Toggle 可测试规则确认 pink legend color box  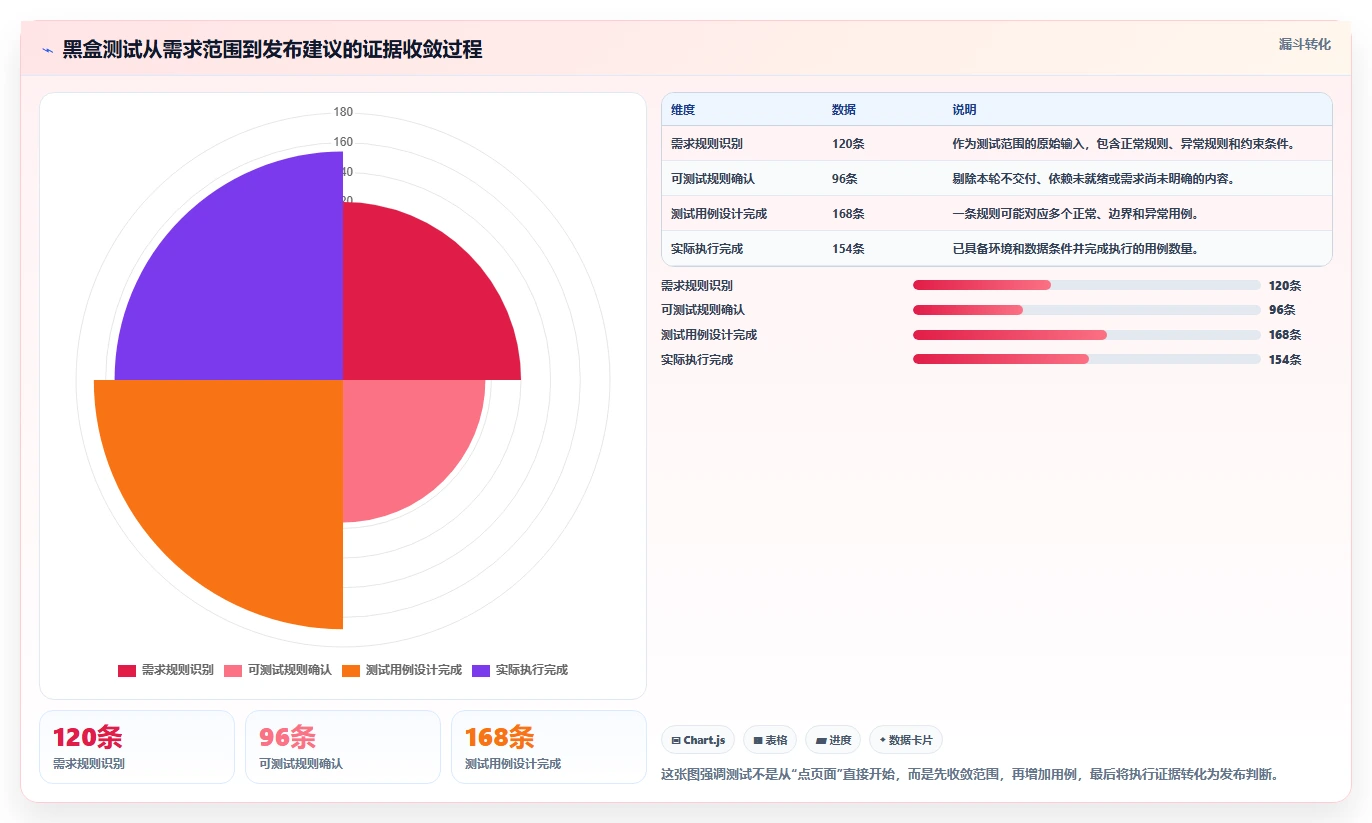(233, 670)
